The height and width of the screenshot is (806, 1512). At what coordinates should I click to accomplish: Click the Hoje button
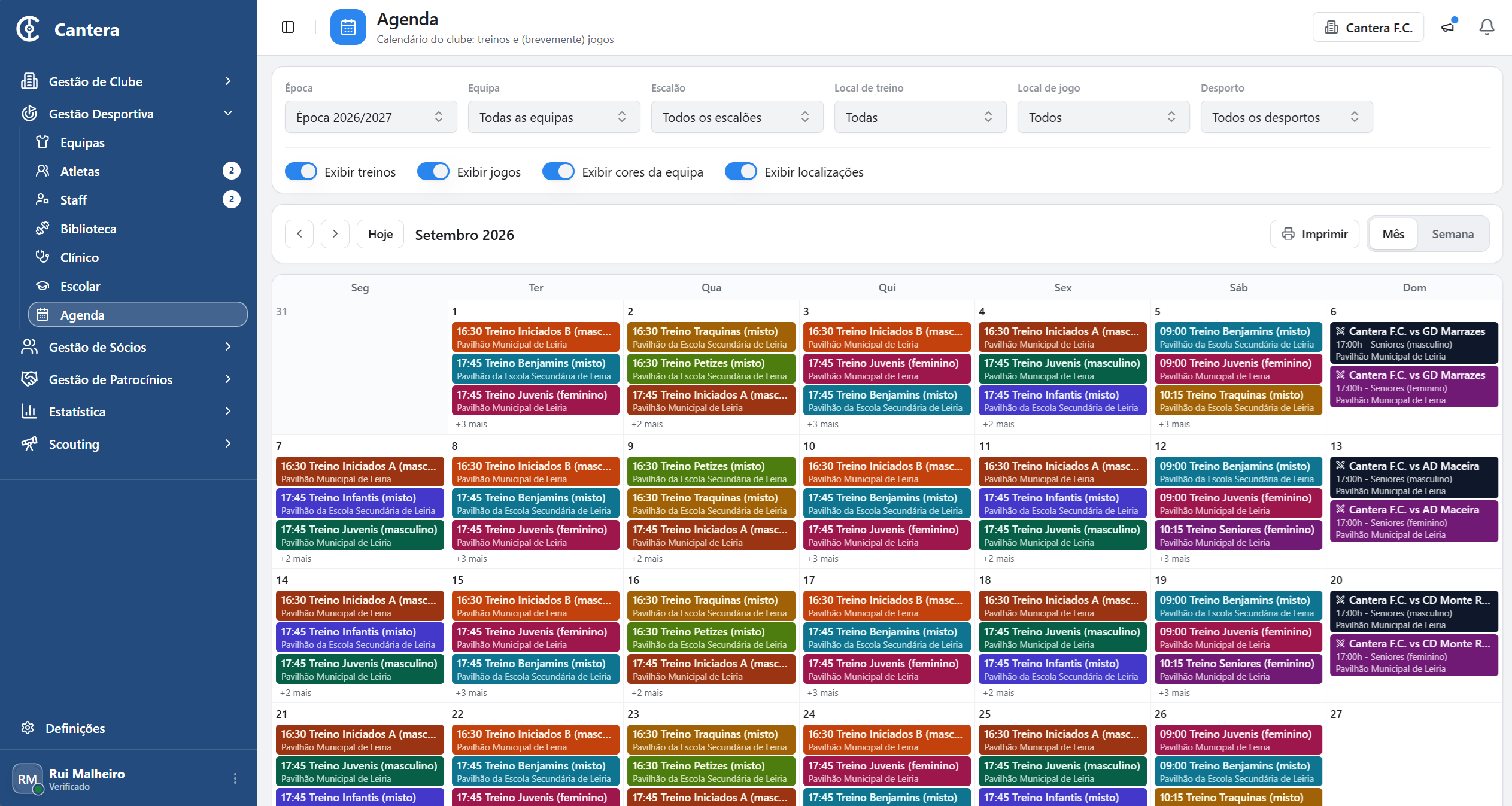[x=381, y=234]
